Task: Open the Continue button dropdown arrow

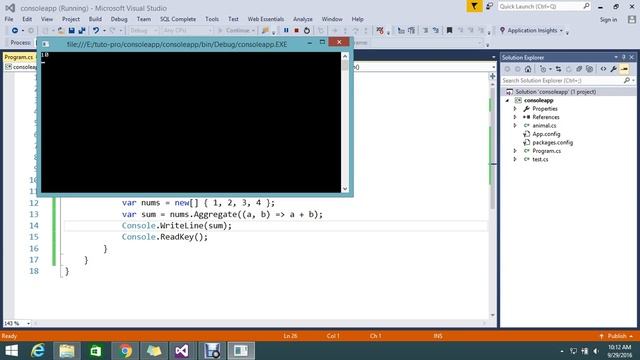Action: click(x=253, y=31)
